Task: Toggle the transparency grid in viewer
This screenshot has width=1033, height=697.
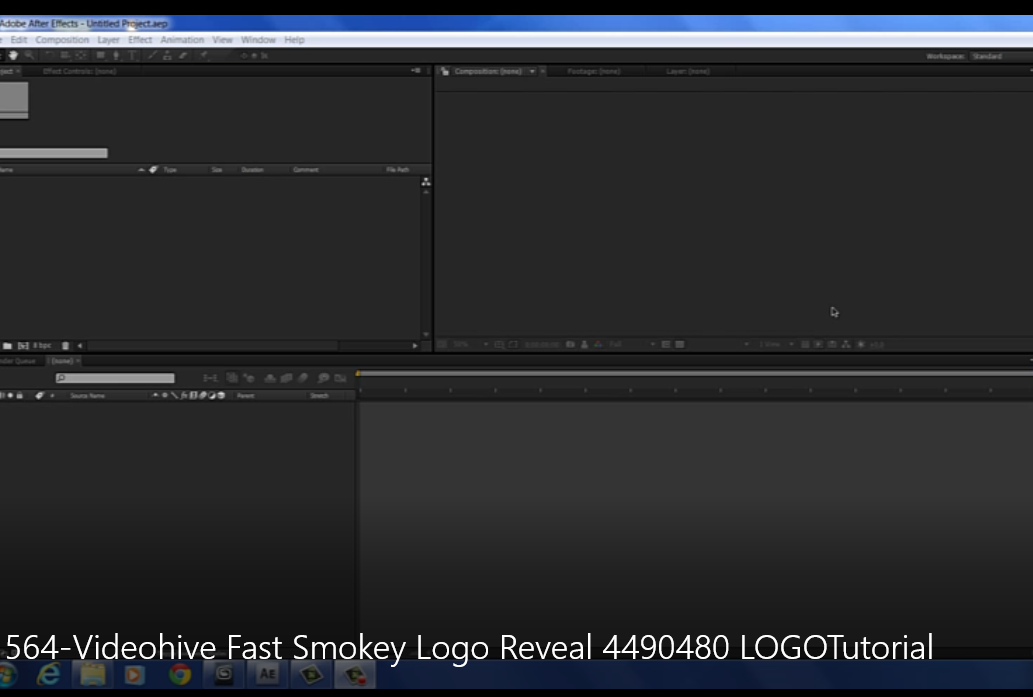Action: coord(680,345)
